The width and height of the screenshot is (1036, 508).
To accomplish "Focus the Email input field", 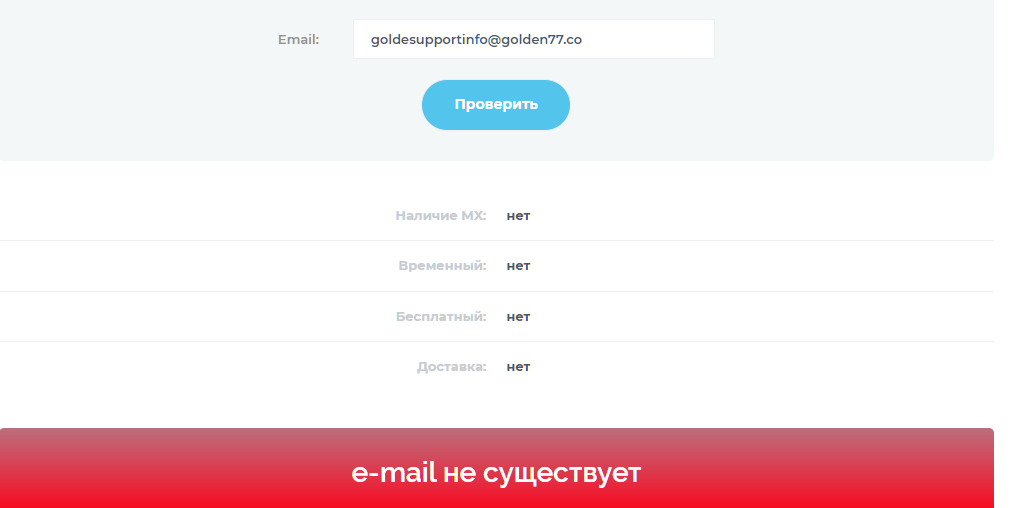I will [533, 39].
